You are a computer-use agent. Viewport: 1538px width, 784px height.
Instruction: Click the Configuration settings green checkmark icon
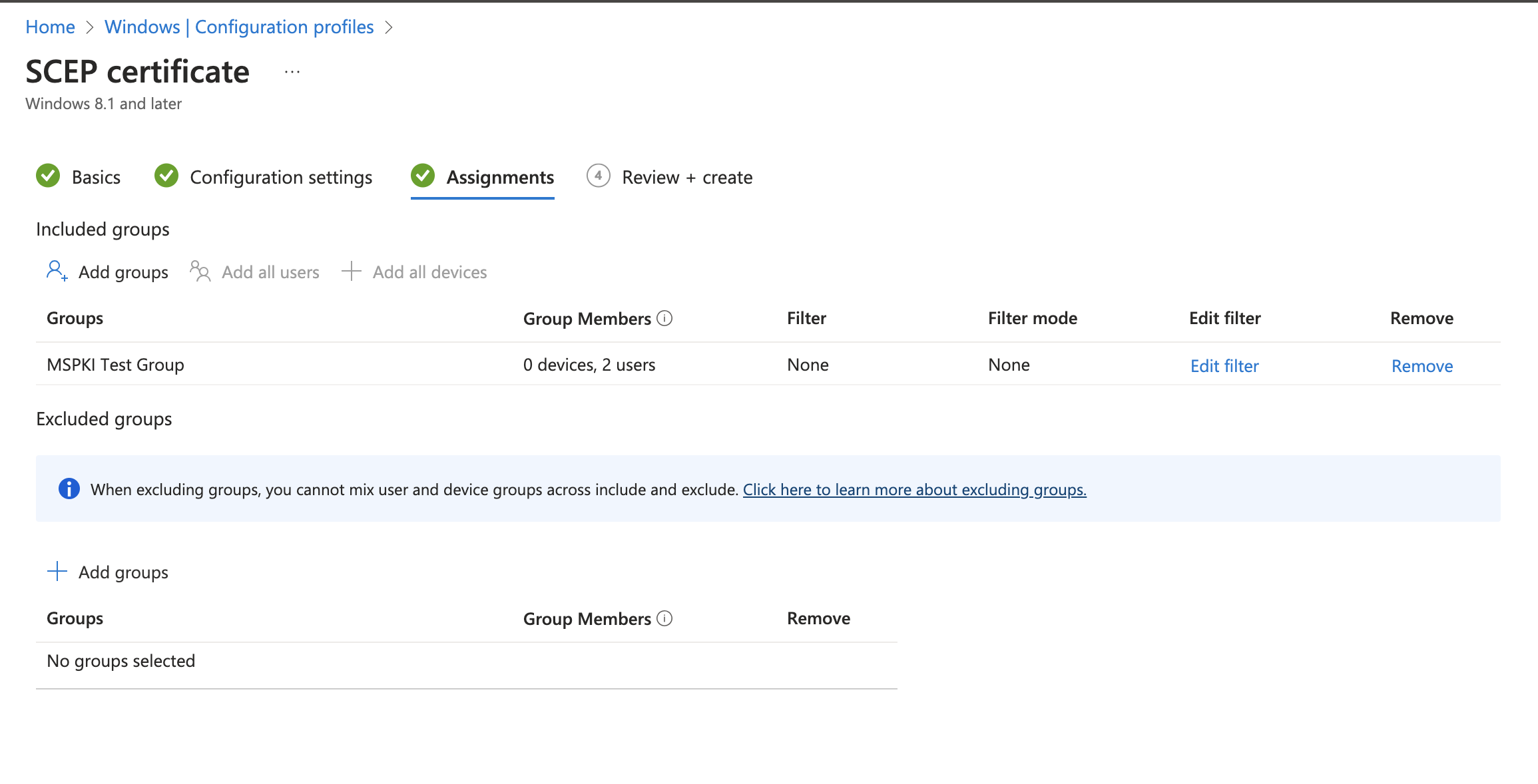[x=166, y=176]
